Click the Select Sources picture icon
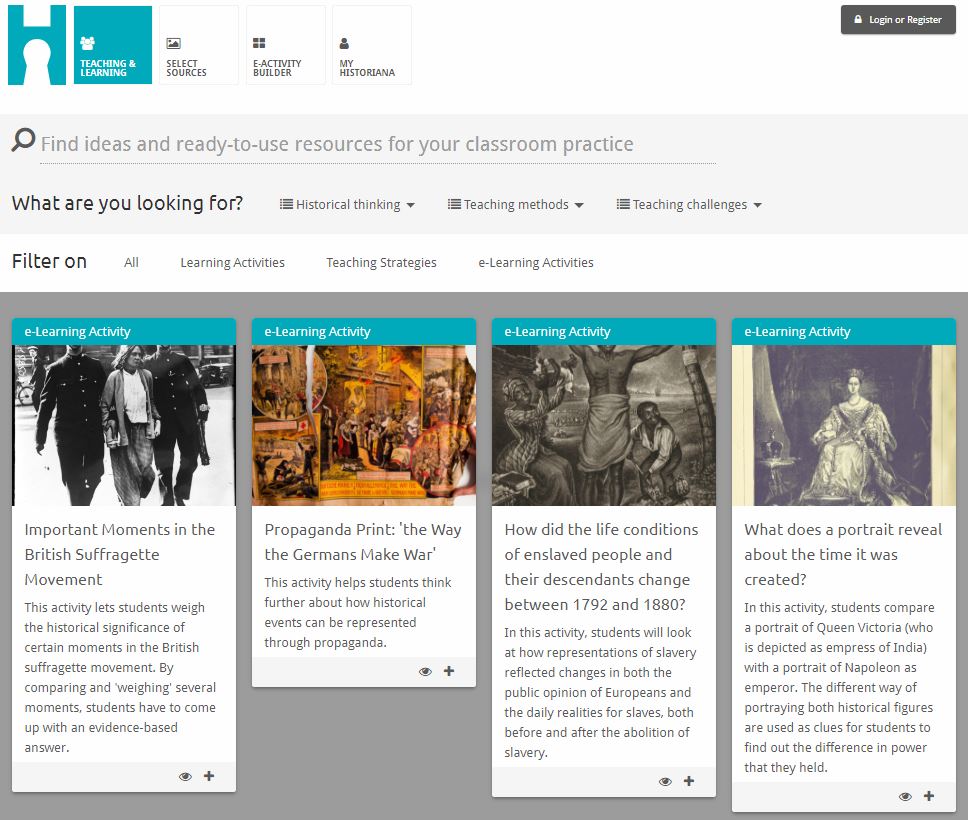The width and height of the screenshot is (968, 820). pyautogui.click(x=173, y=43)
